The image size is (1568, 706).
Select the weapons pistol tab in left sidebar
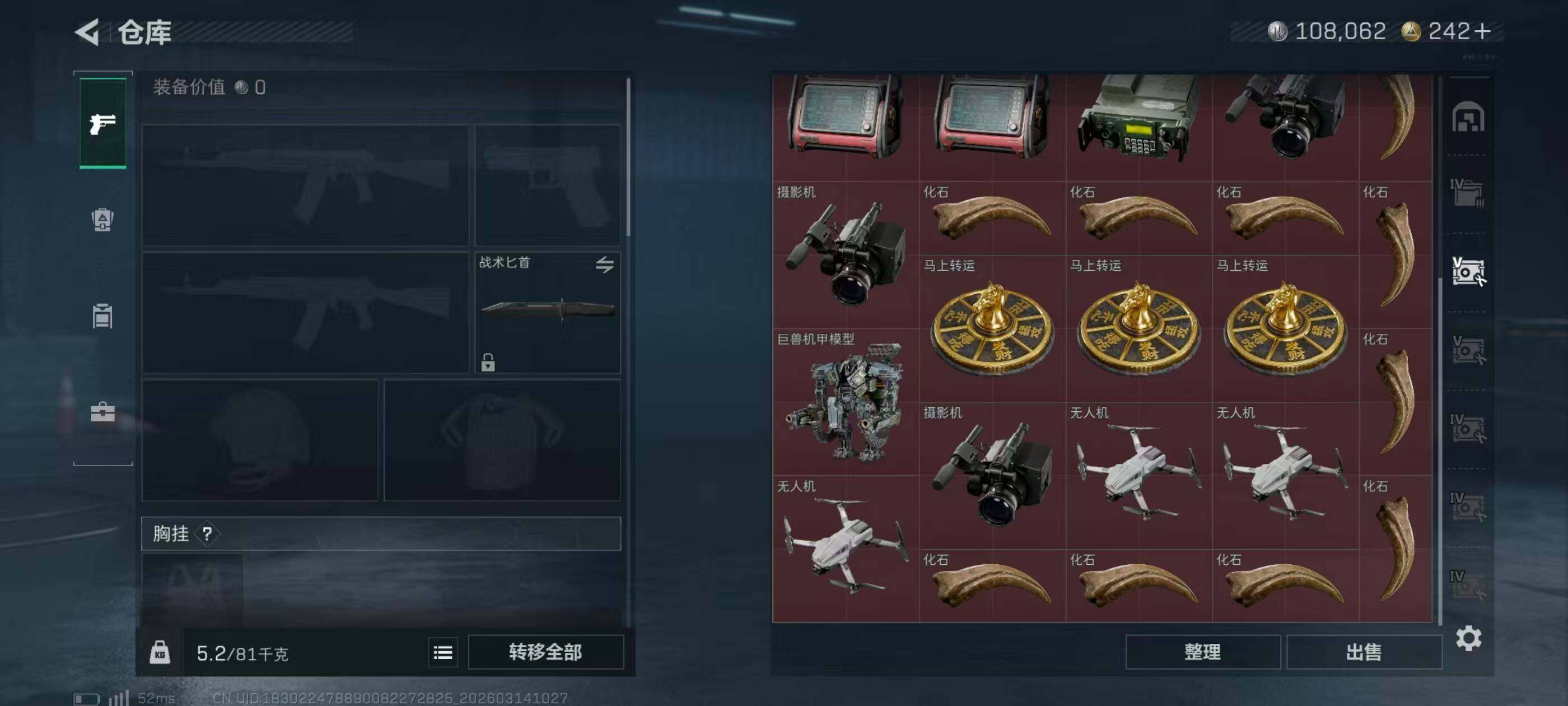[x=103, y=123]
